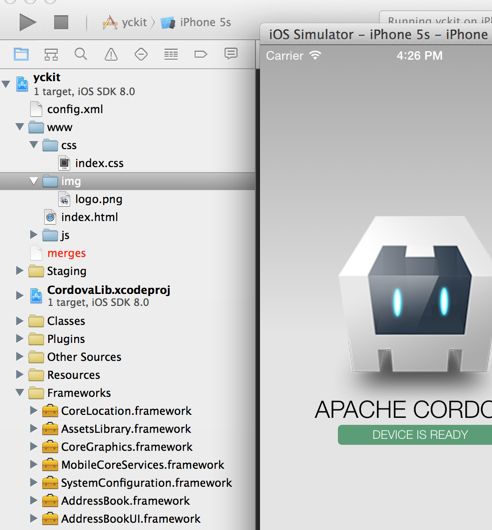Expand the Resources group
The height and width of the screenshot is (530, 492).
20,374
